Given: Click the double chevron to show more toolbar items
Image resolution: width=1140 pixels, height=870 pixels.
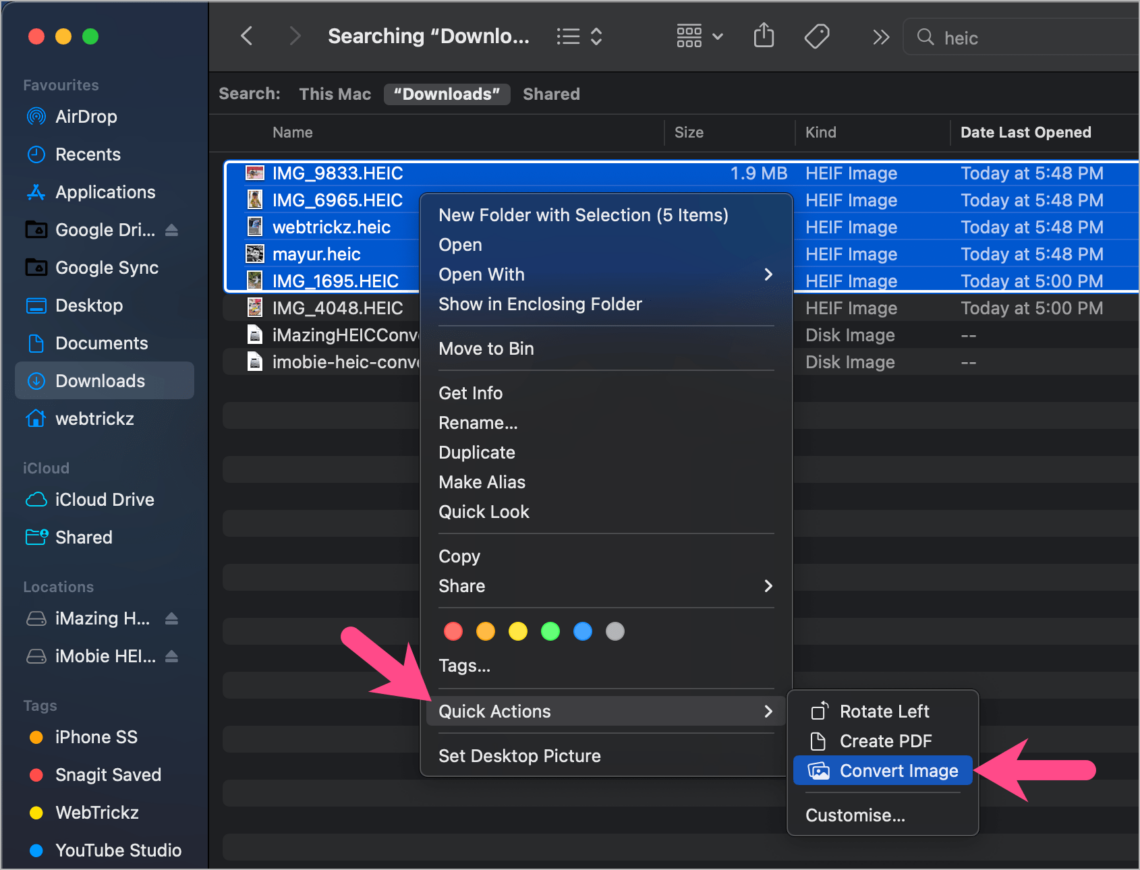Looking at the screenshot, I should 879,36.
